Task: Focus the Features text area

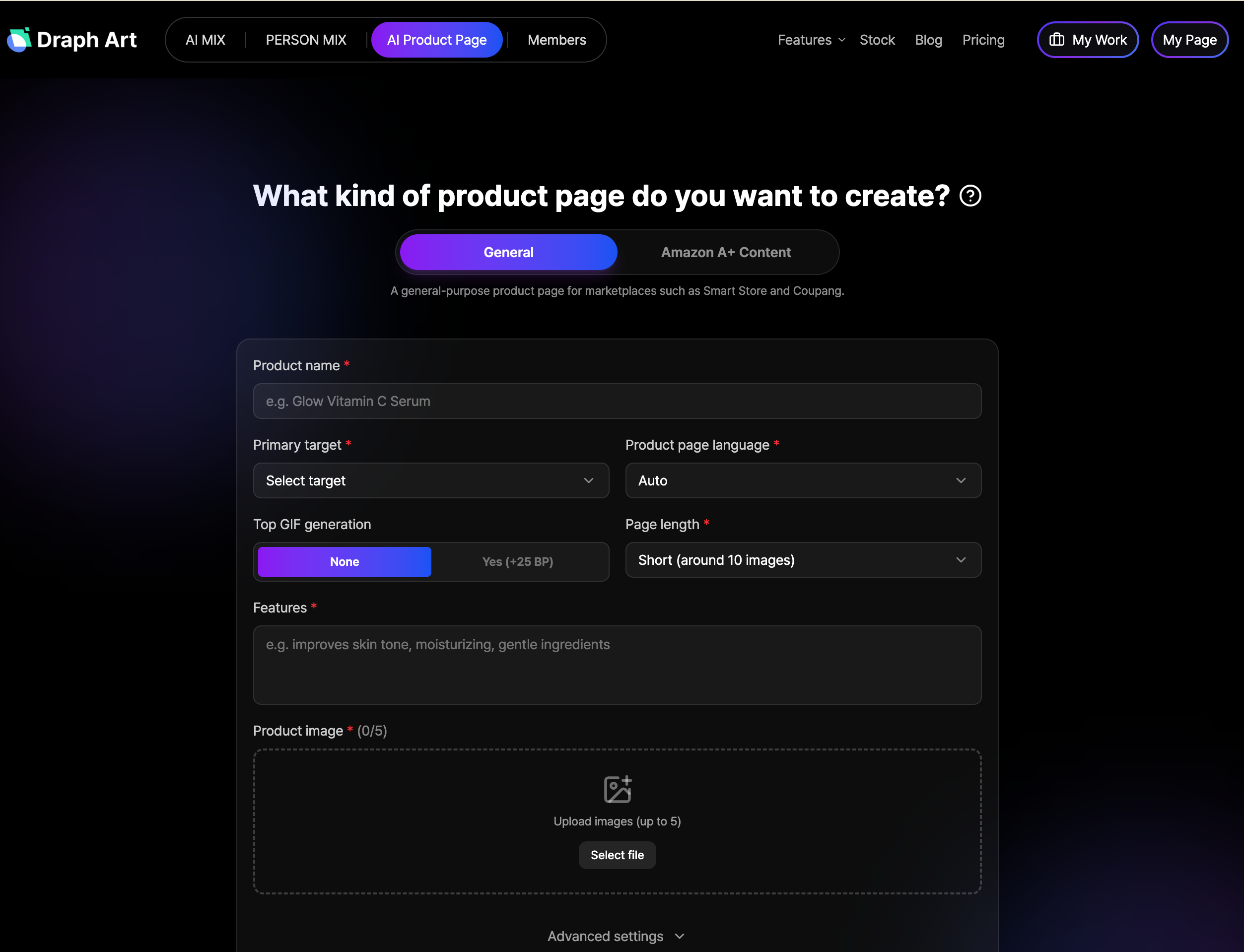Action: coord(617,665)
